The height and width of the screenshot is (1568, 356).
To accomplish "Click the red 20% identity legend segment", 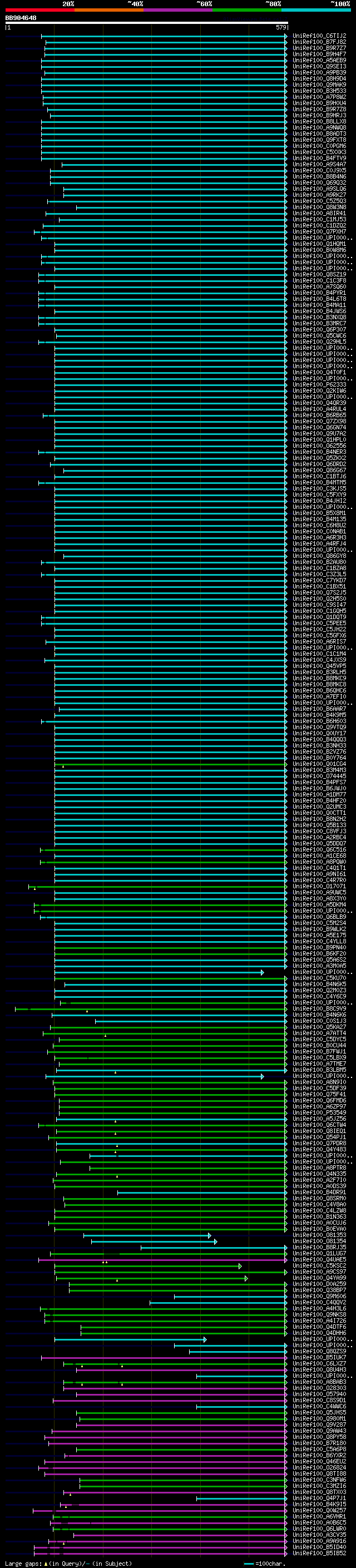I will point(40,10).
